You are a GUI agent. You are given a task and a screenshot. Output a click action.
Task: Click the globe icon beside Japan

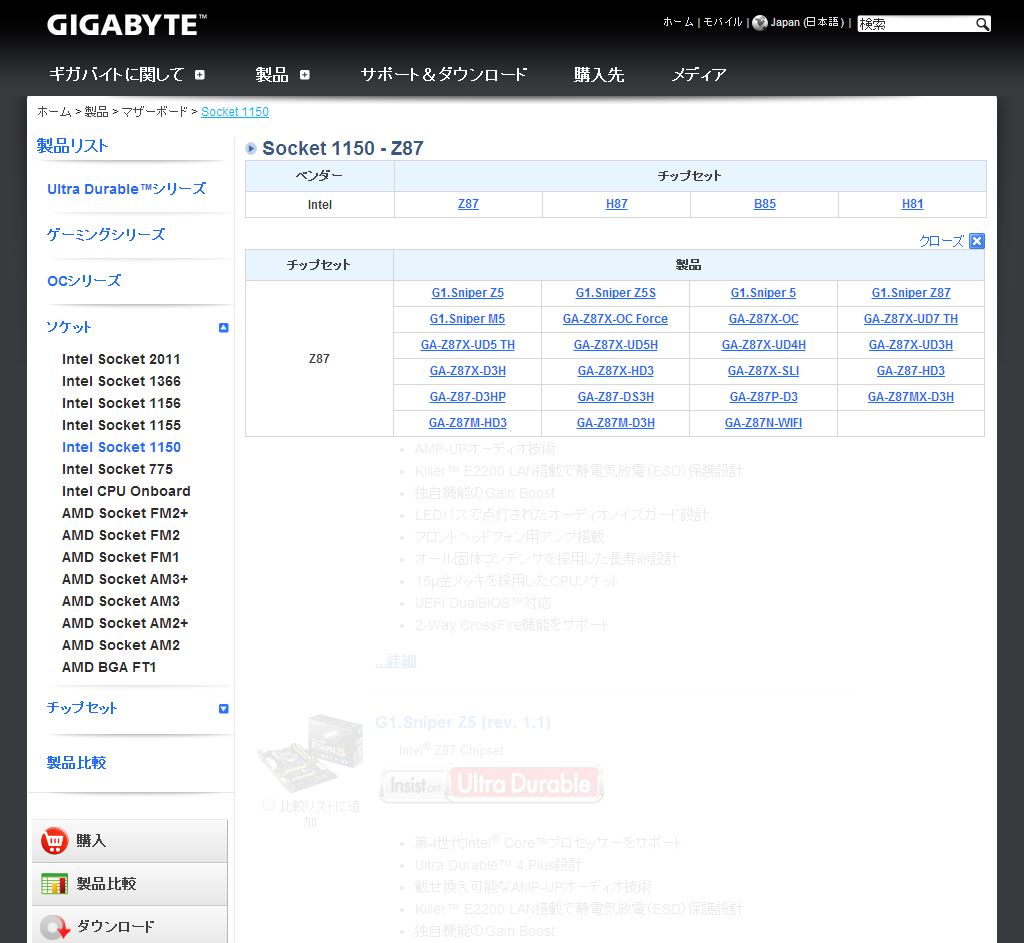coord(760,23)
